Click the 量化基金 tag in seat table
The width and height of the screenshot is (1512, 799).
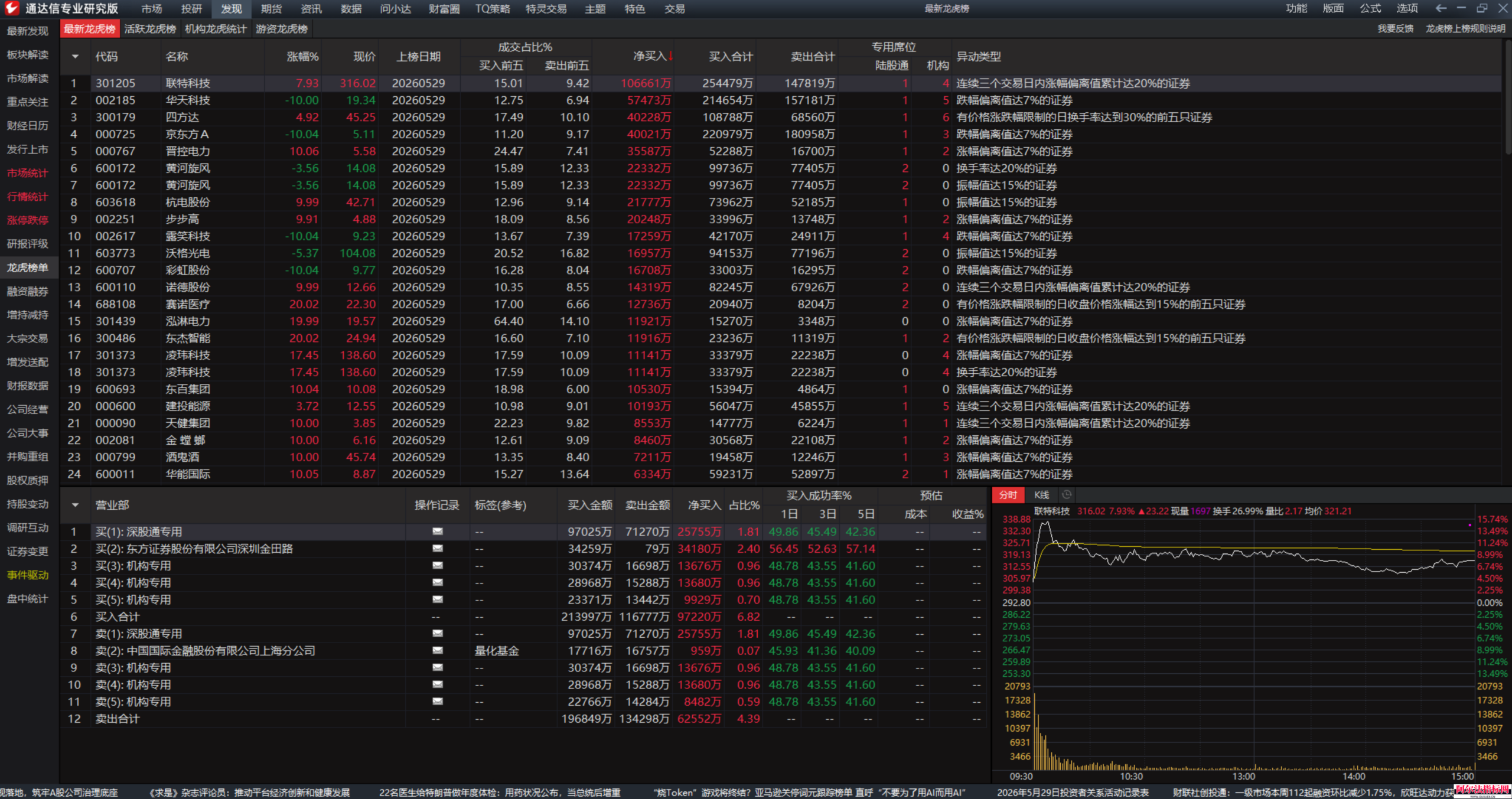[497, 651]
